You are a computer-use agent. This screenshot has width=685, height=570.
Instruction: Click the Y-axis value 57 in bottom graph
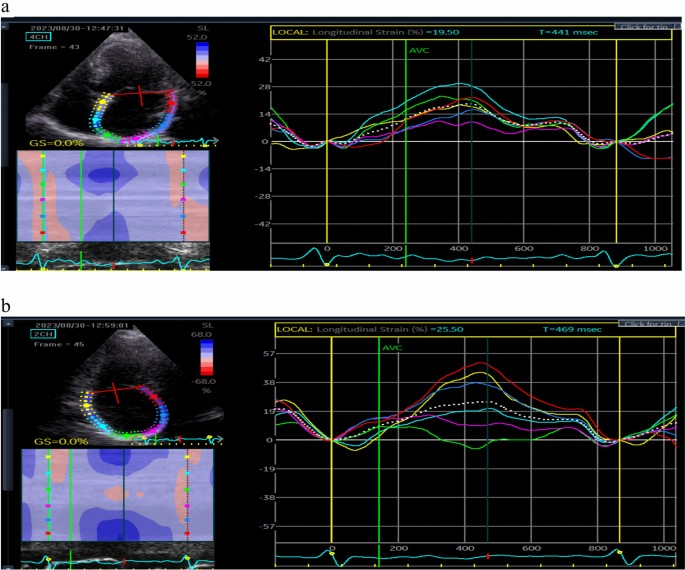(269, 353)
